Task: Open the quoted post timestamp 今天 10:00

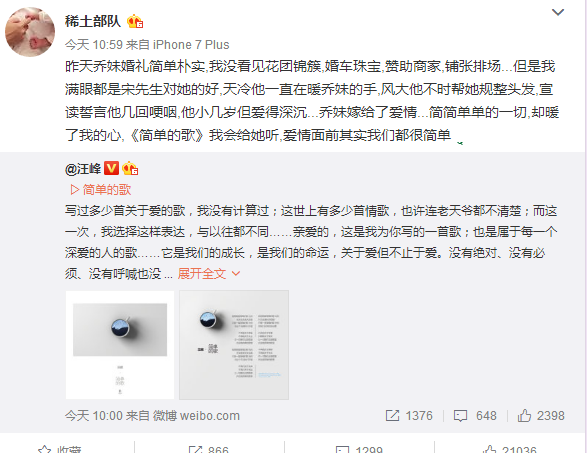Action: coord(94,416)
